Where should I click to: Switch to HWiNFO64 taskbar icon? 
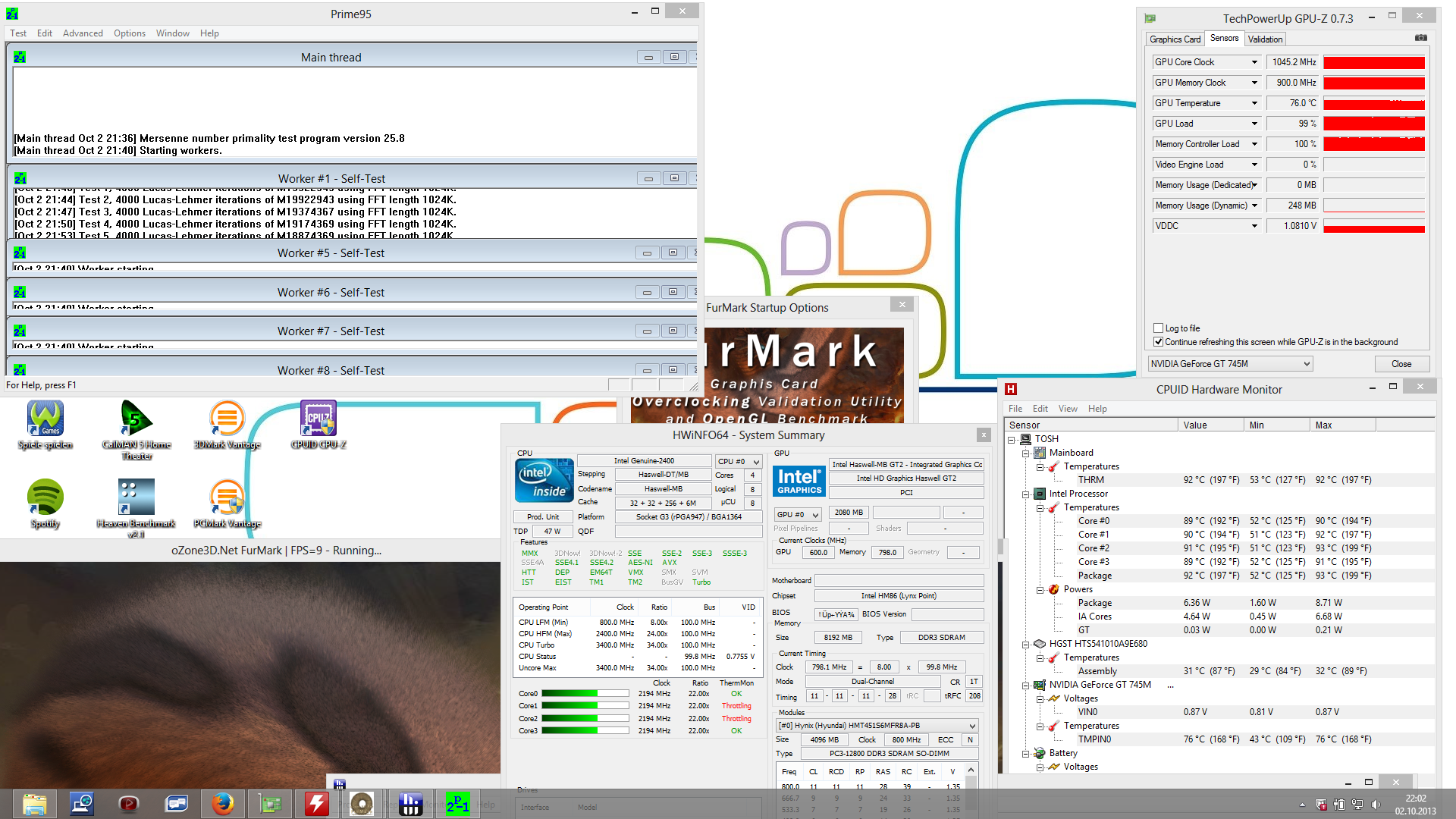tap(410, 804)
